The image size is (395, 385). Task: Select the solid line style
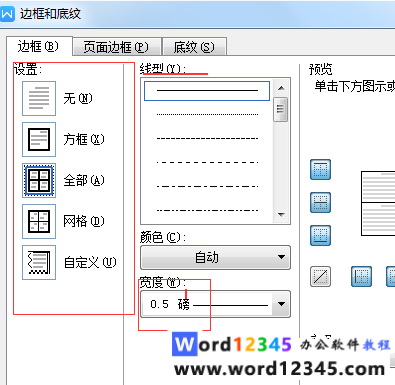coord(207,91)
